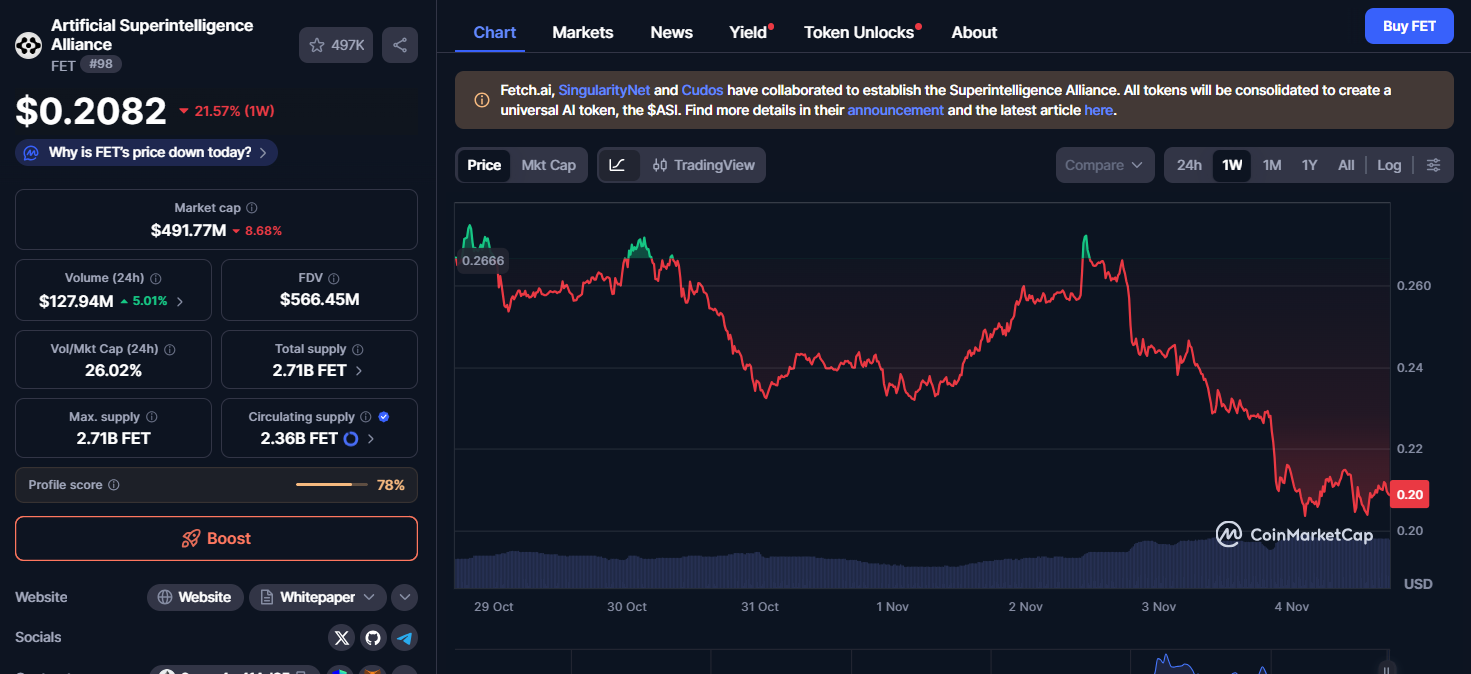1471x674 pixels.
Task: Click the CoinMarketCap watermark on chart
Action: (x=1295, y=534)
